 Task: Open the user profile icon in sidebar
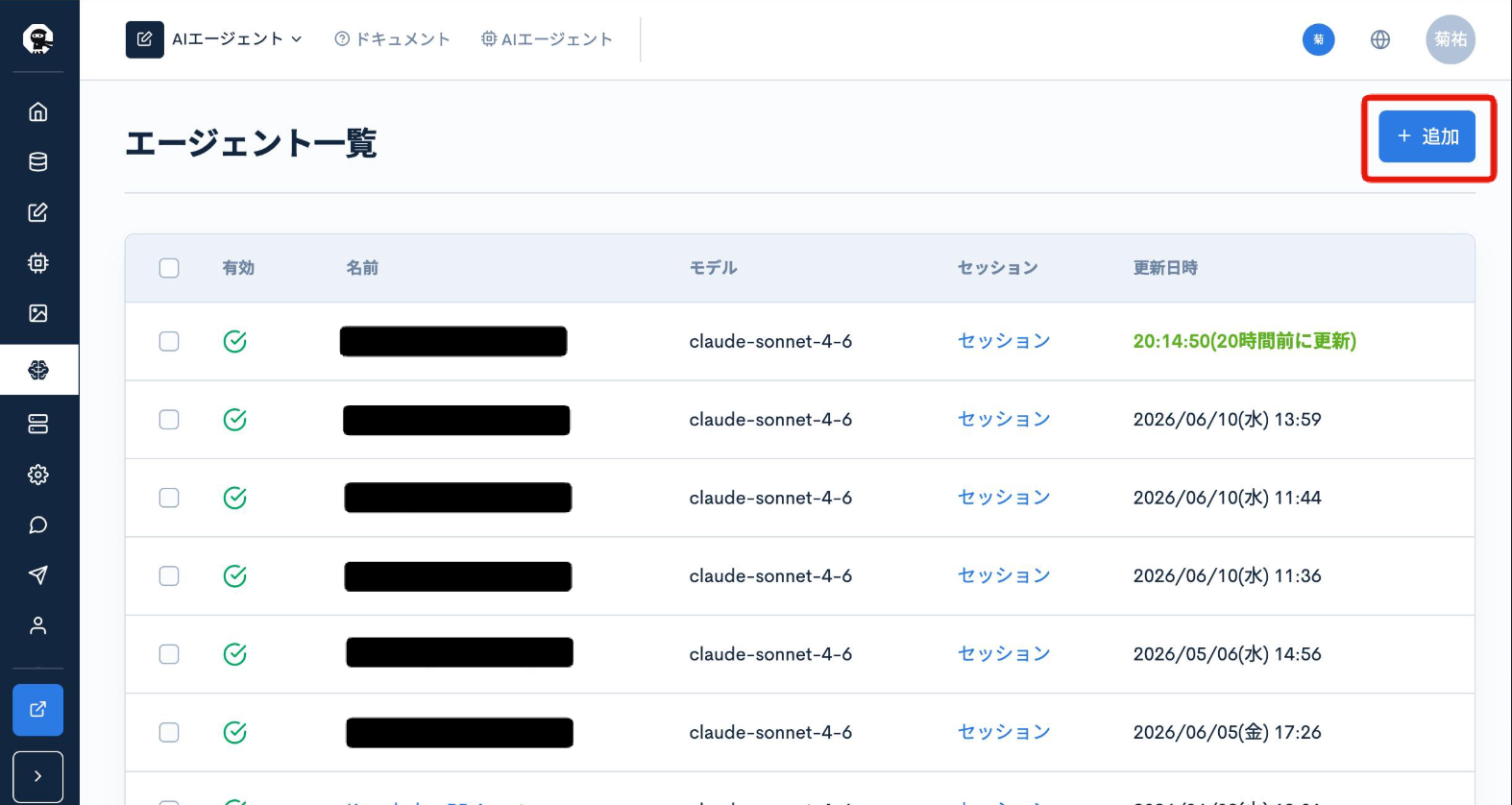pyautogui.click(x=38, y=625)
